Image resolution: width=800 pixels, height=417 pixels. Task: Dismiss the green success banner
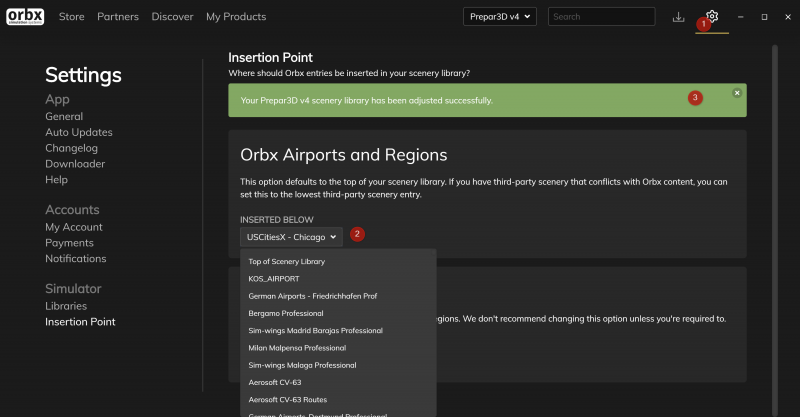[737, 93]
